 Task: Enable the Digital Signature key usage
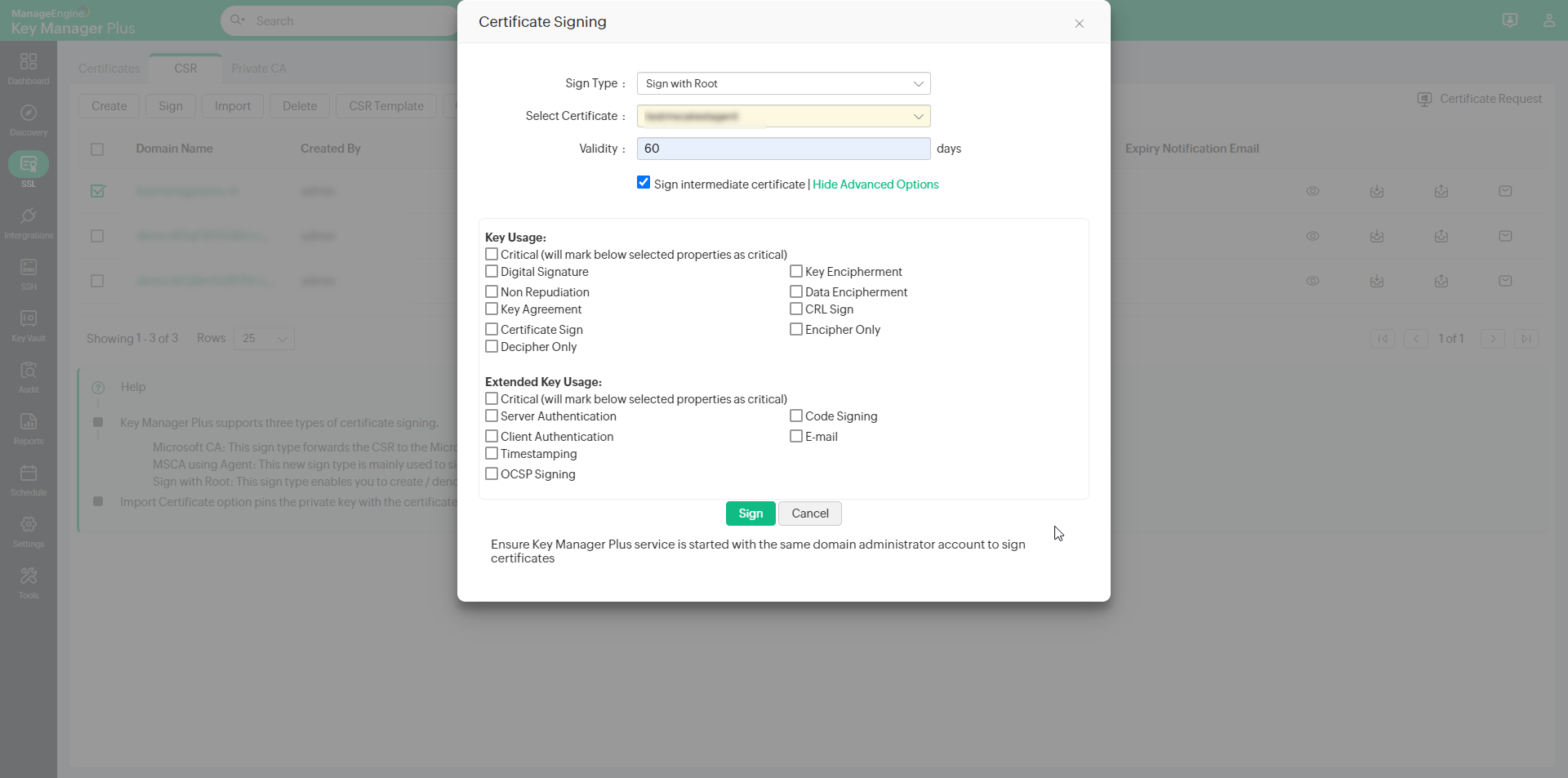coord(491,271)
